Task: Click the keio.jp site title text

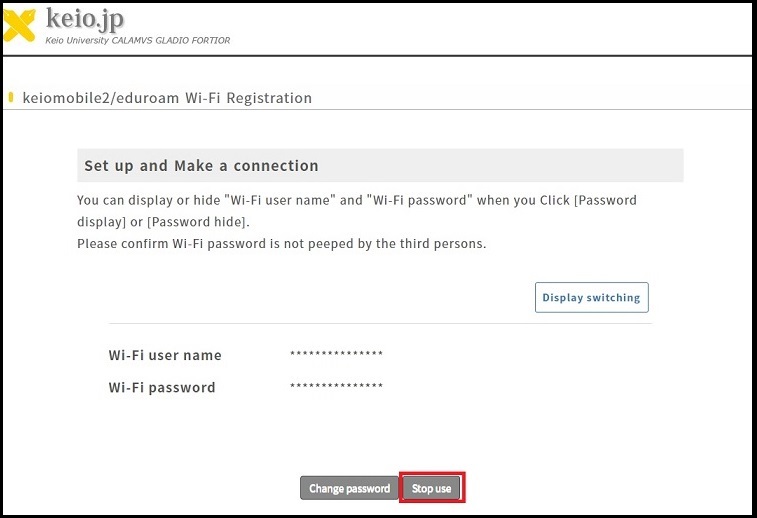Action: 85,19
